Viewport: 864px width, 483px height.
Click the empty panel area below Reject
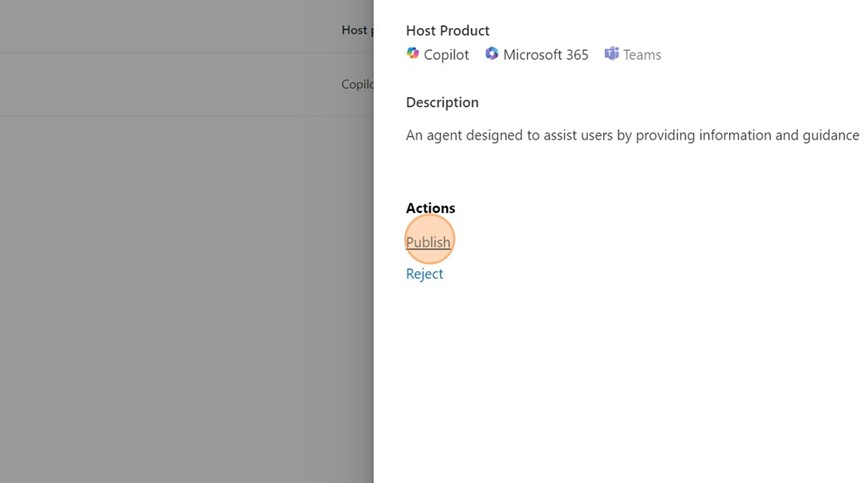620,390
